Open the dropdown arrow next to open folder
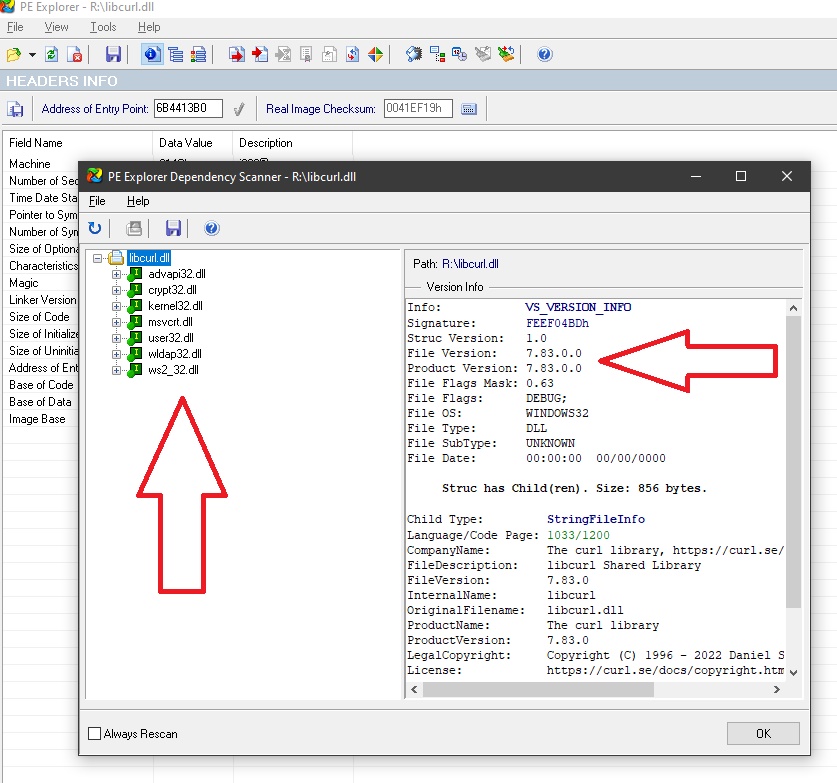The width and height of the screenshot is (837, 783). tap(32, 54)
